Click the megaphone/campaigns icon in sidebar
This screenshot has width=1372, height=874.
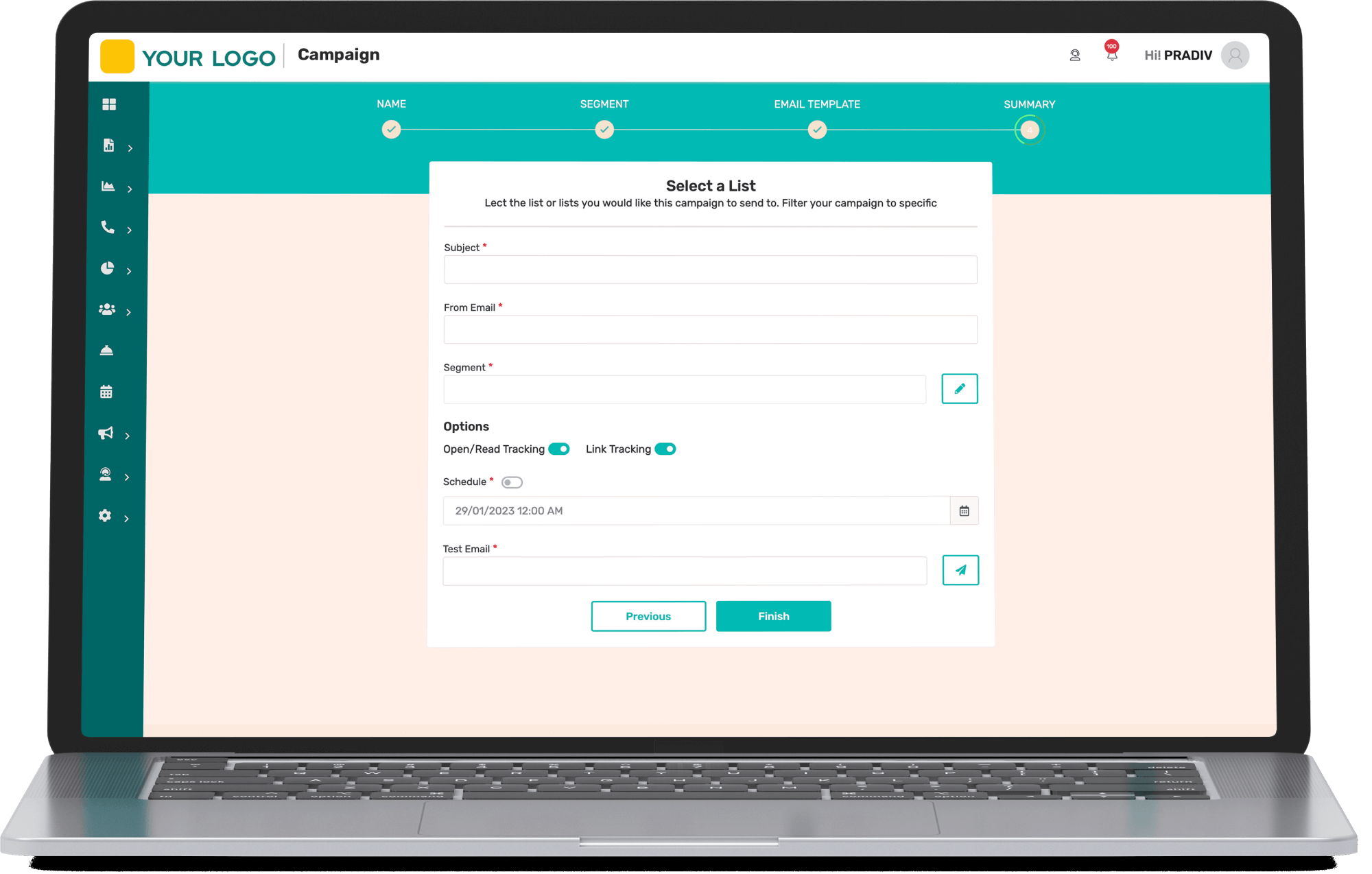pos(108,433)
